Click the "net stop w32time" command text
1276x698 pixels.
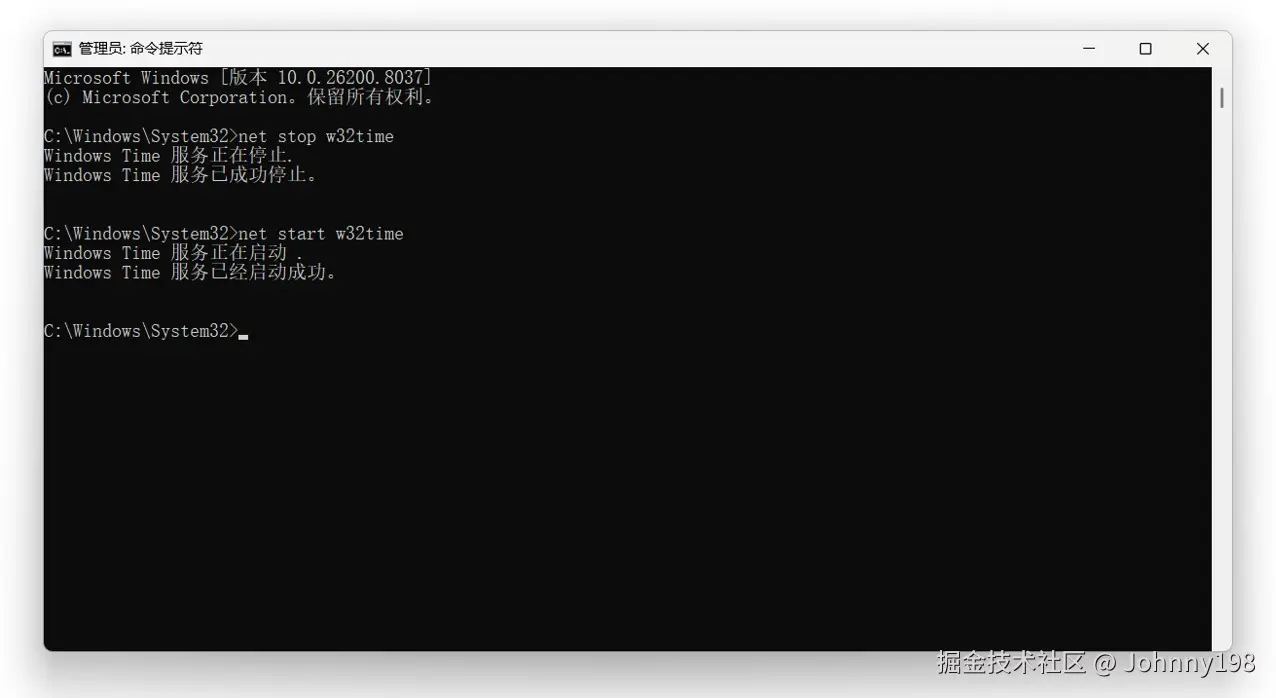316,136
